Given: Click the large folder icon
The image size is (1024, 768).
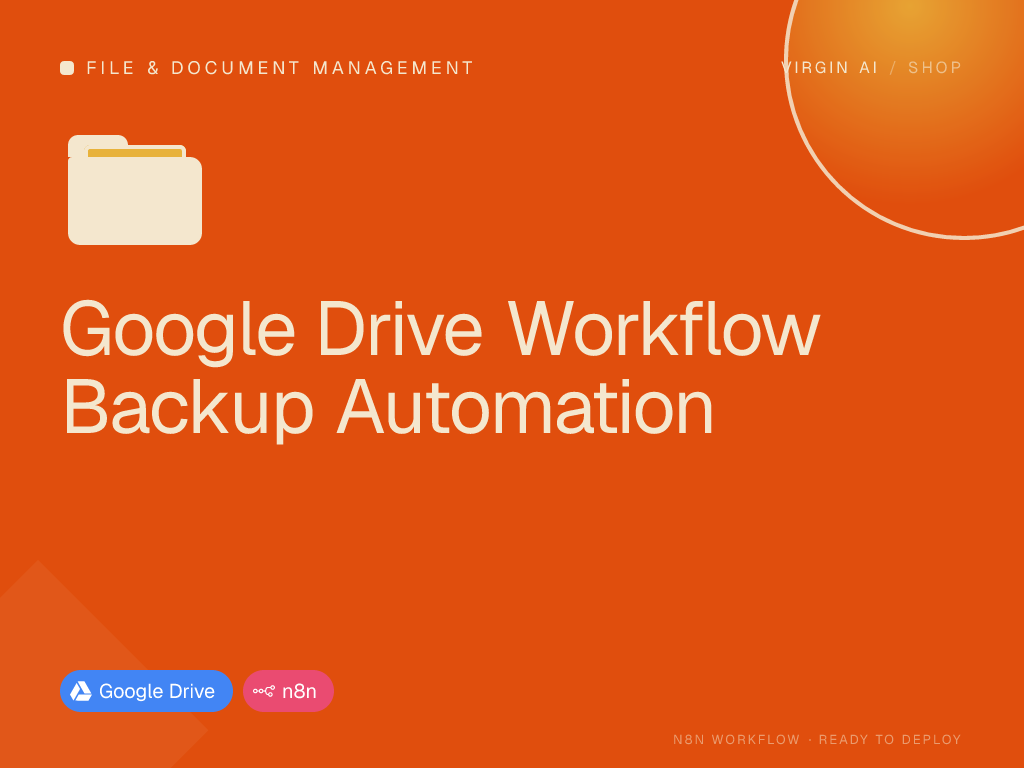Looking at the screenshot, I should click(135, 190).
